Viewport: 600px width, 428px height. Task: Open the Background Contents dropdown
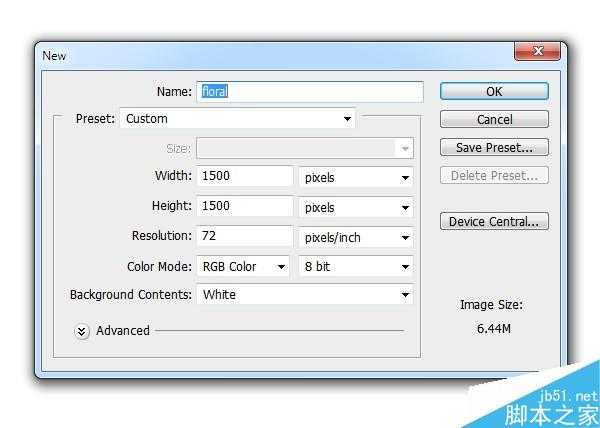(x=304, y=295)
